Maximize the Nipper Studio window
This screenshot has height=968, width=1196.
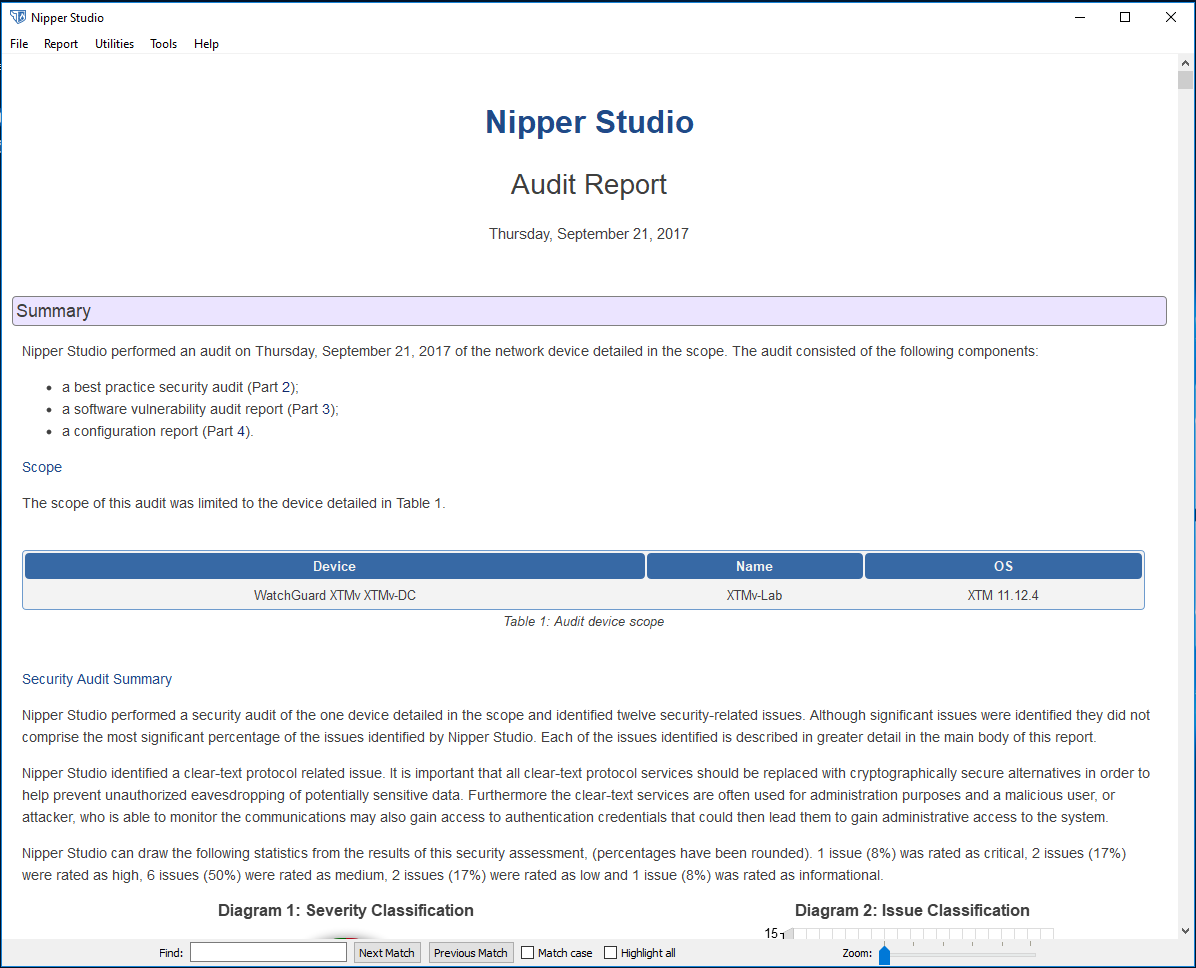pos(1125,17)
